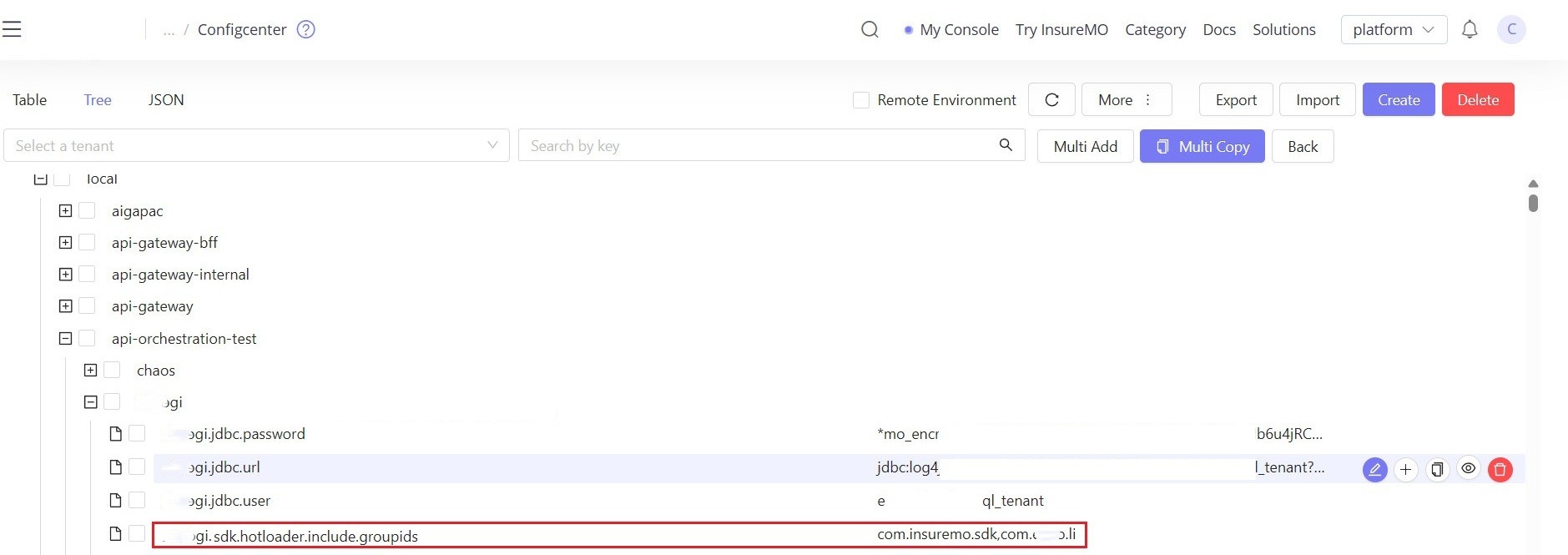The image size is (1568, 555).
Task: Click the breadcrumb ellipsis
Action: pos(169,30)
